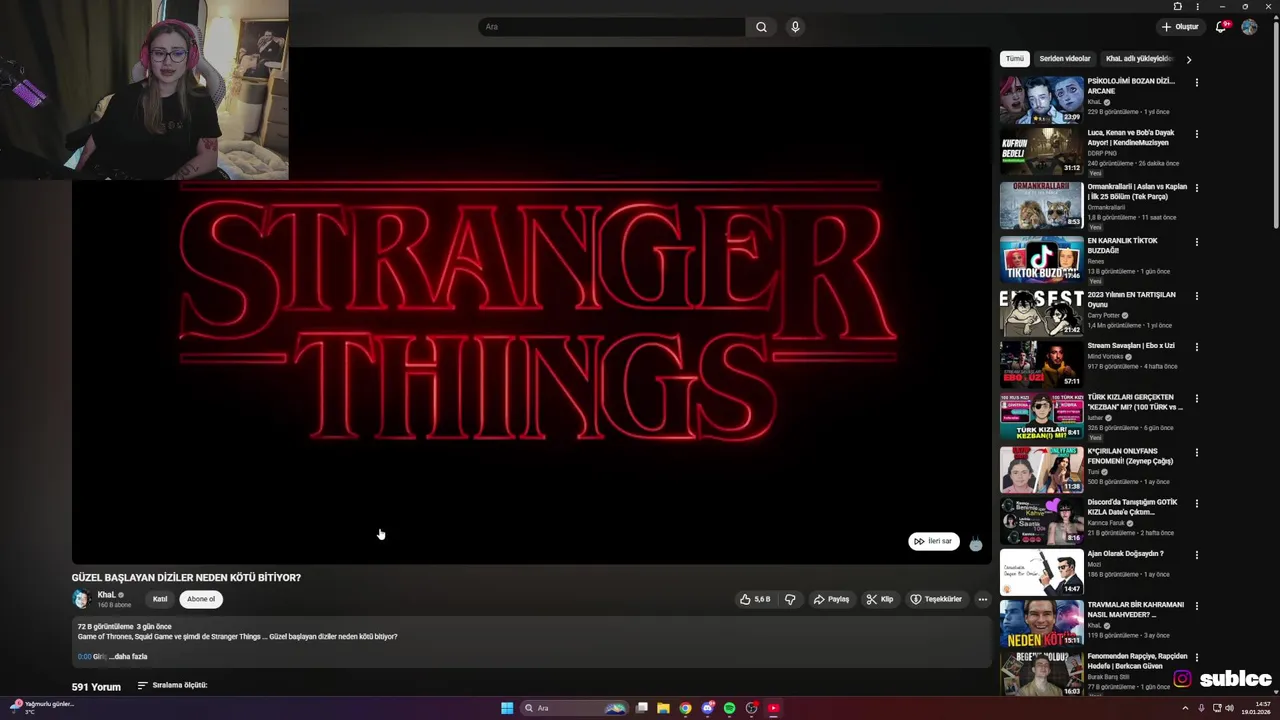
Task: Open options for Ajan Olarak Doğsaydın video
Action: 1197,555
